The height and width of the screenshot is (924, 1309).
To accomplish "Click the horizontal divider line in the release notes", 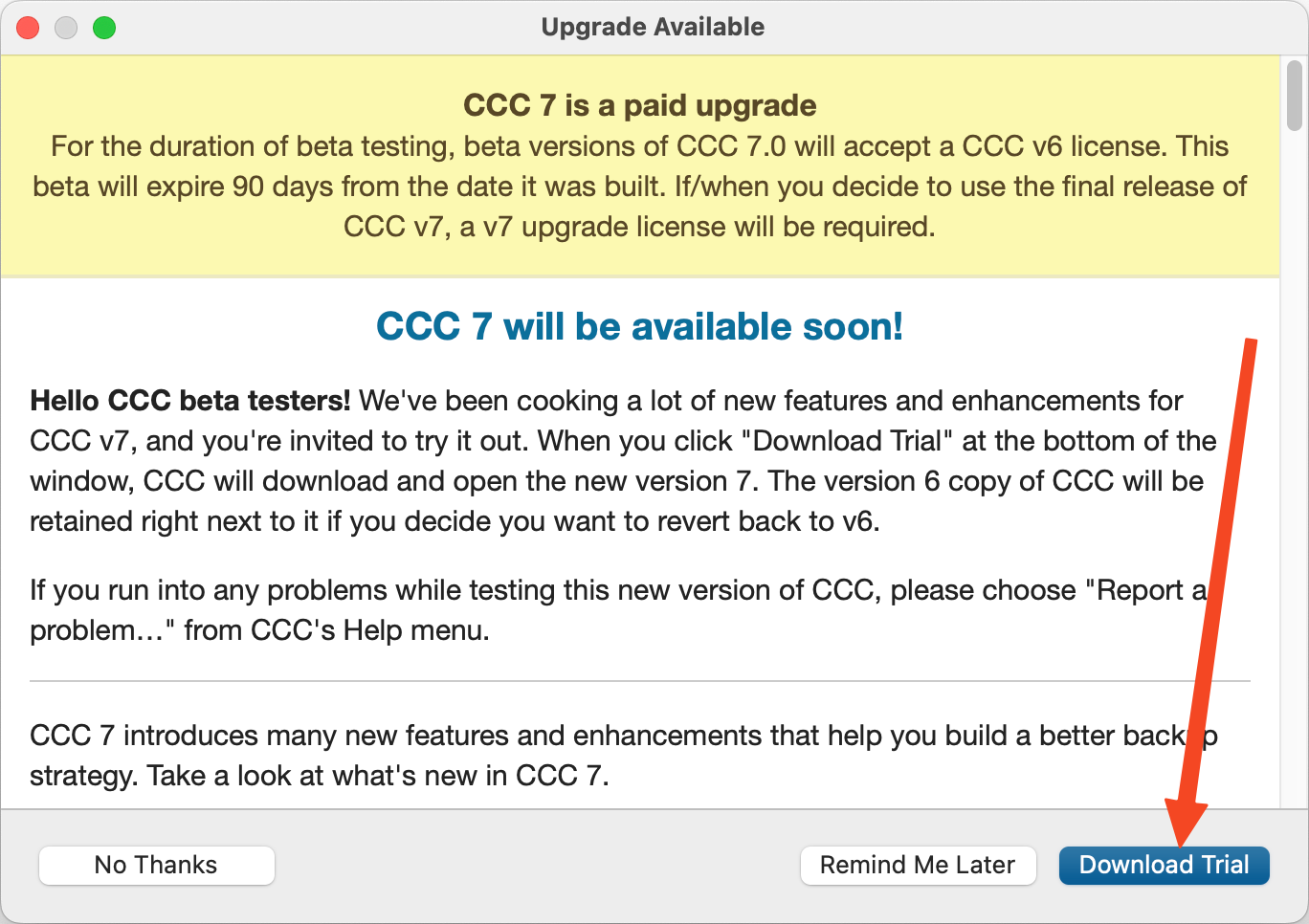I will [639, 681].
